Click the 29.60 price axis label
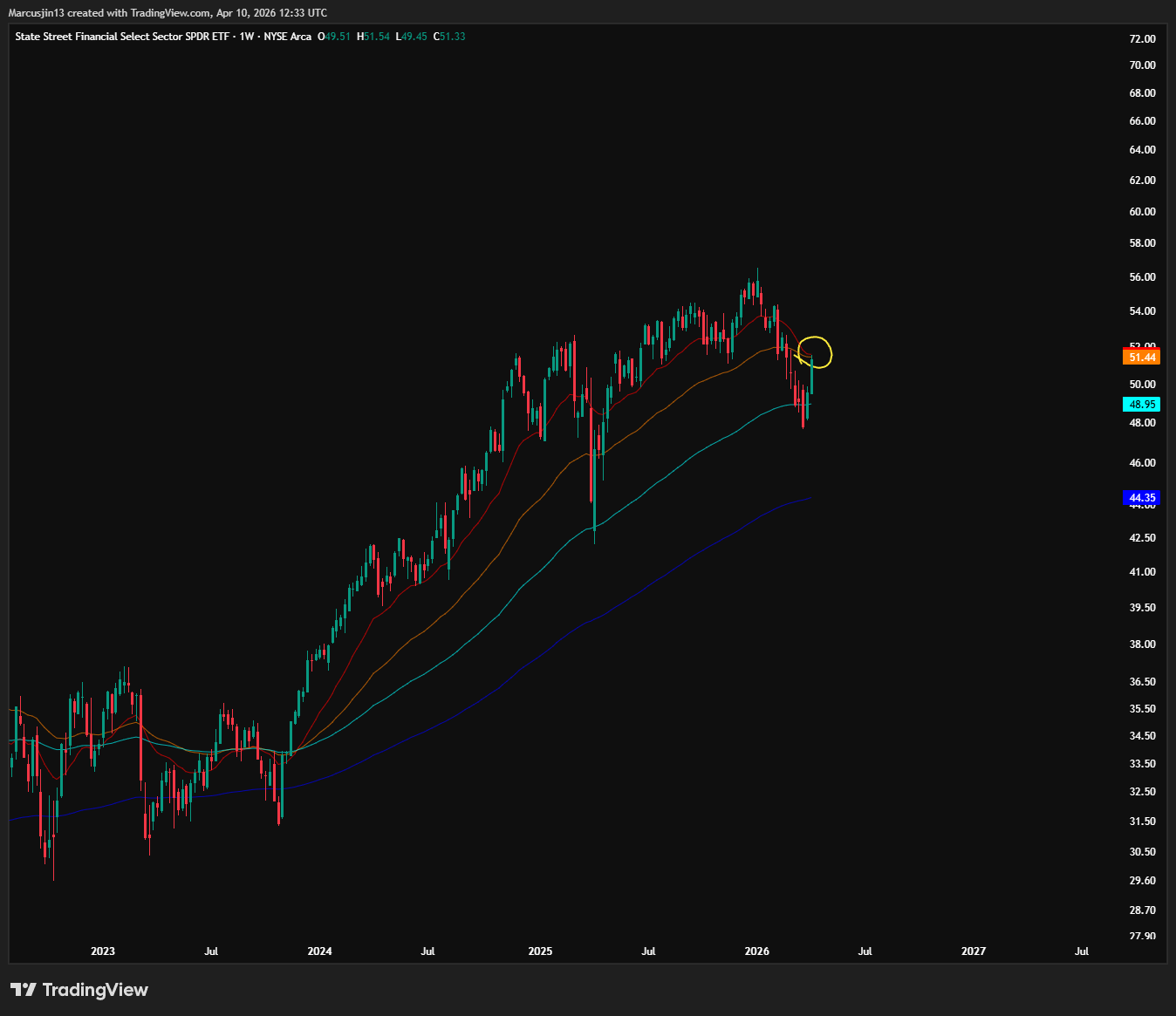 click(1142, 881)
